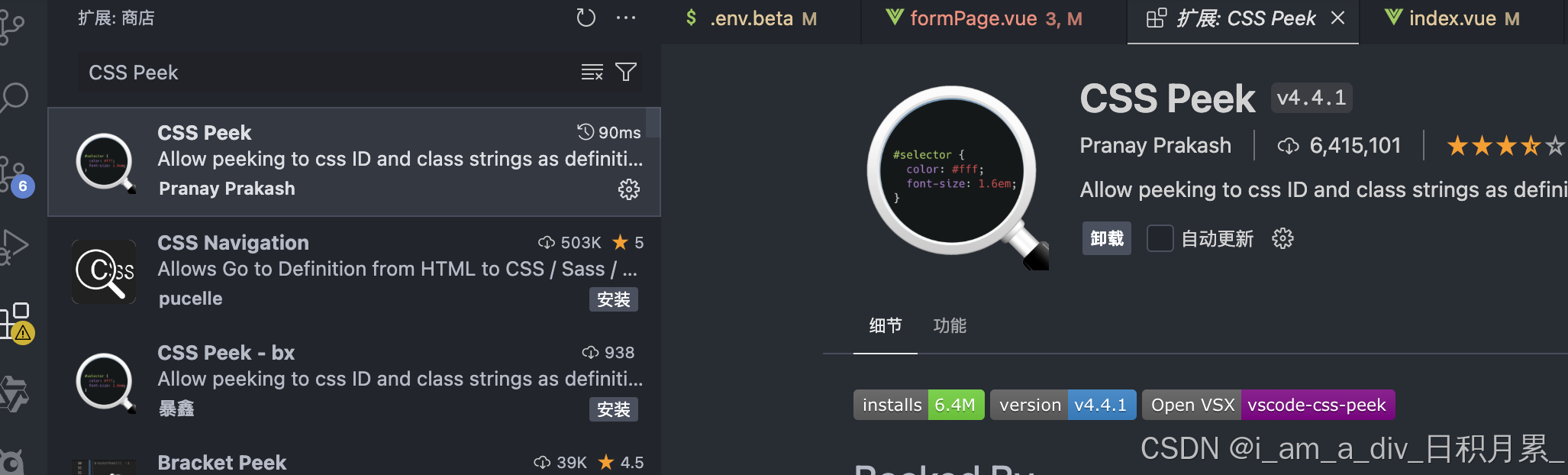Click the installs 6.4M badge
This screenshot has width=1568, height=475.
919,405
